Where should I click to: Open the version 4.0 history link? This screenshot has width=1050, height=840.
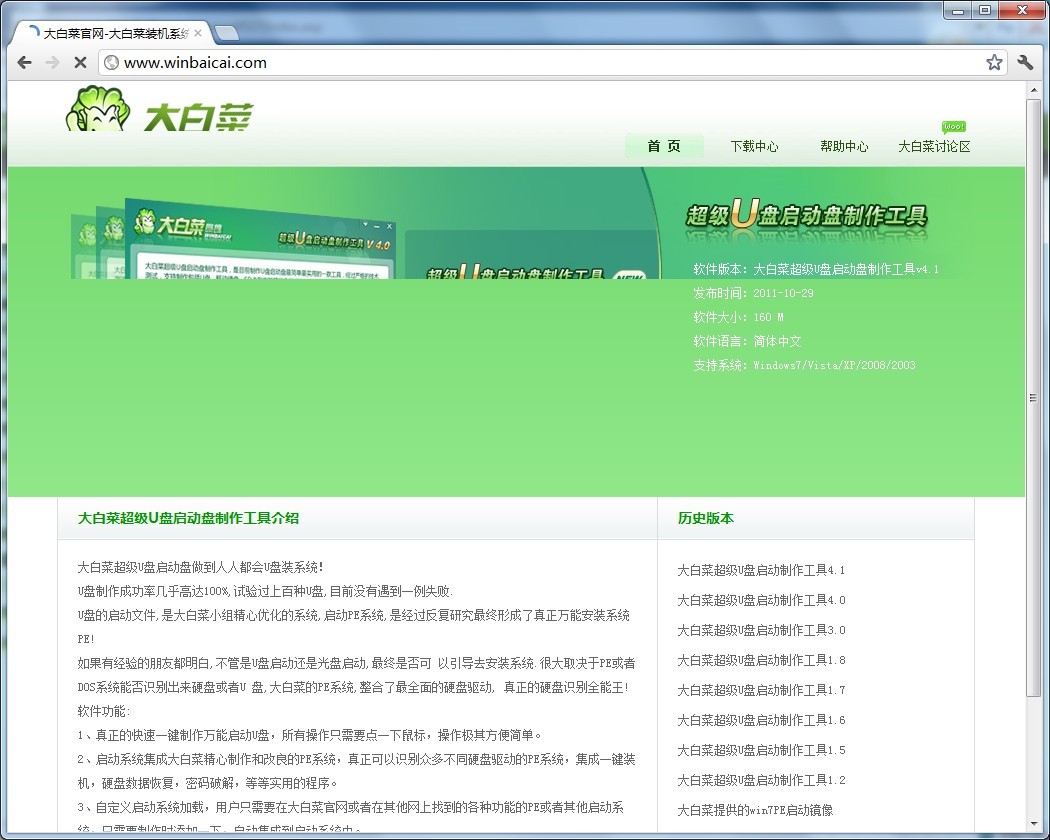point(761,600)
